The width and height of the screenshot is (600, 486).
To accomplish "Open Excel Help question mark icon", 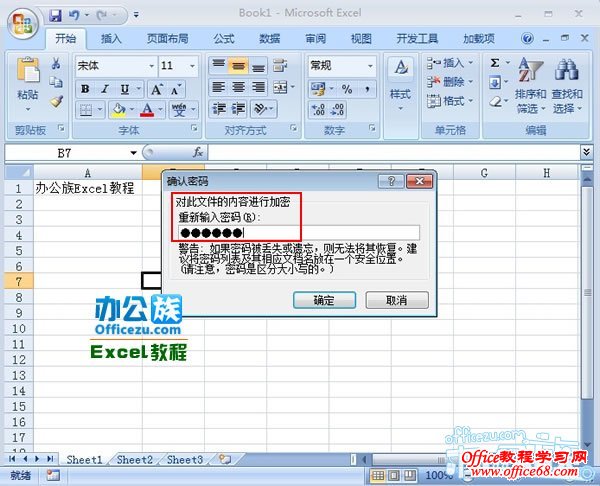I will click(527, 38).
